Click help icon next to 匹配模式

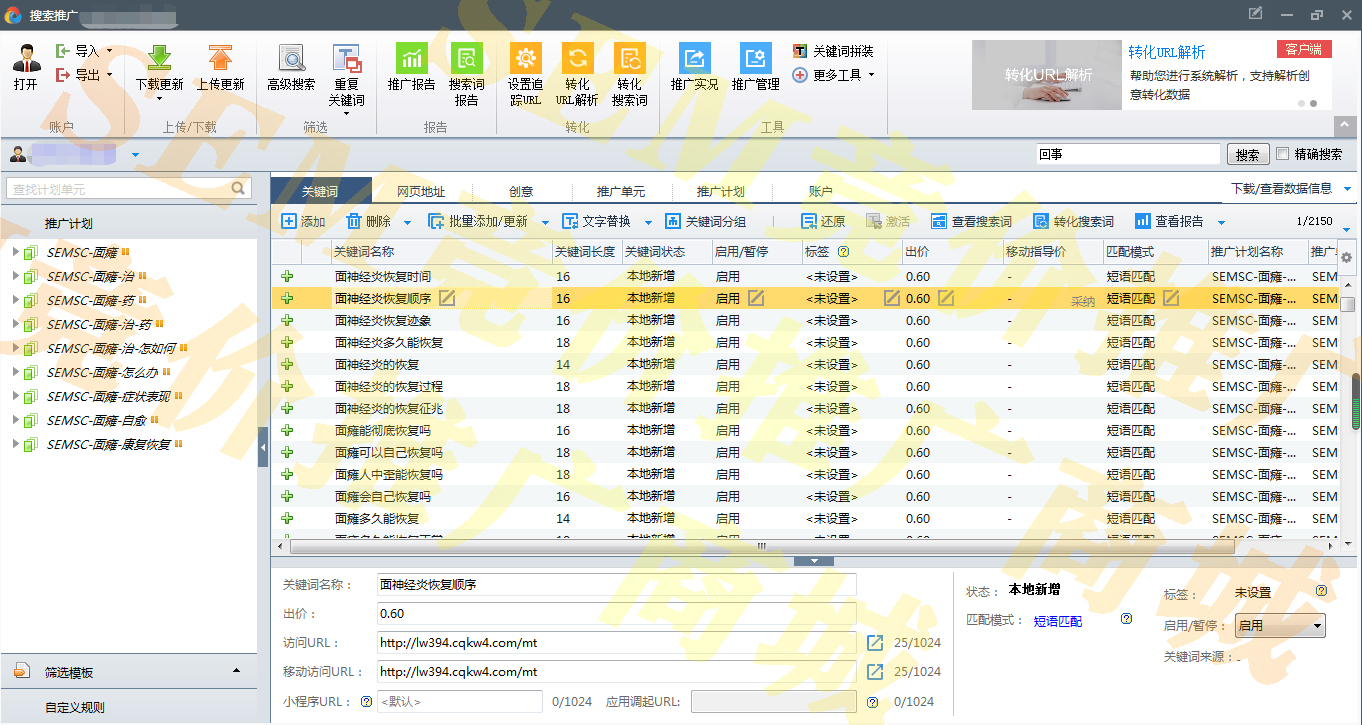(x=1126, y=619)
